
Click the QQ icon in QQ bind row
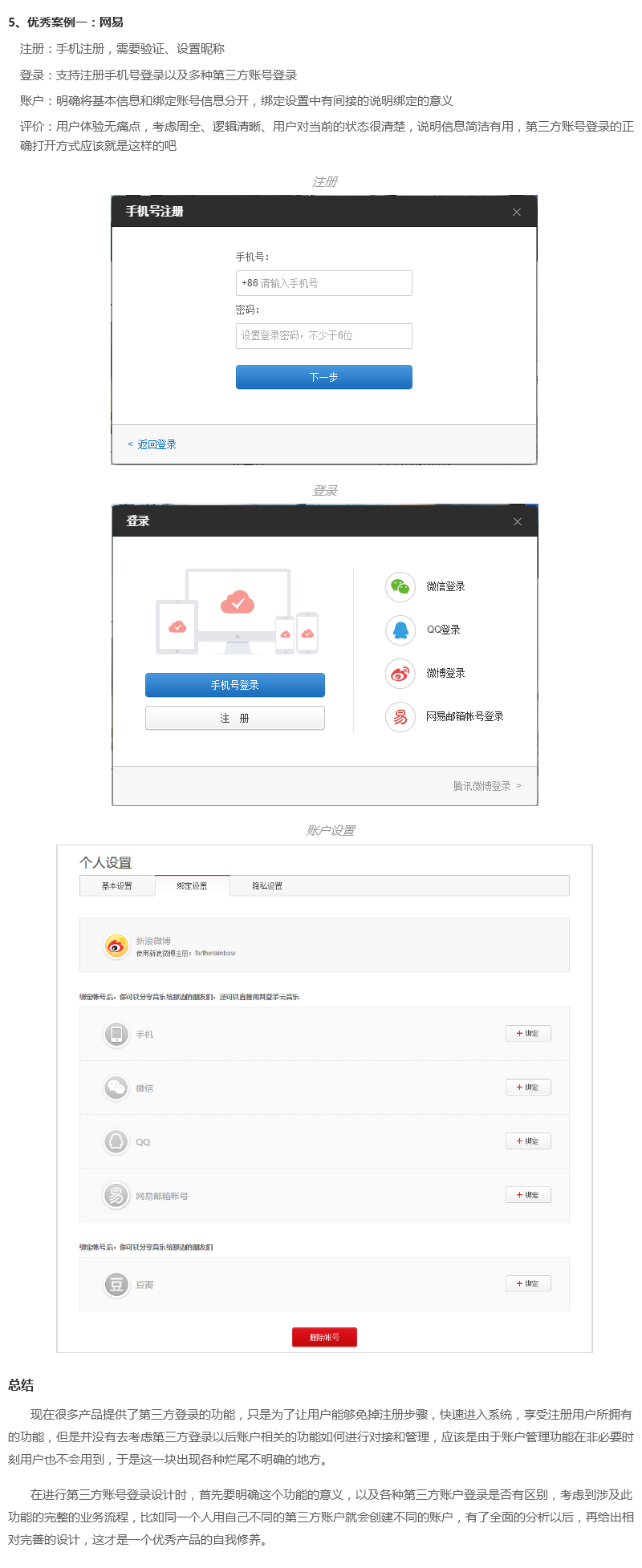pos(116,1142)
